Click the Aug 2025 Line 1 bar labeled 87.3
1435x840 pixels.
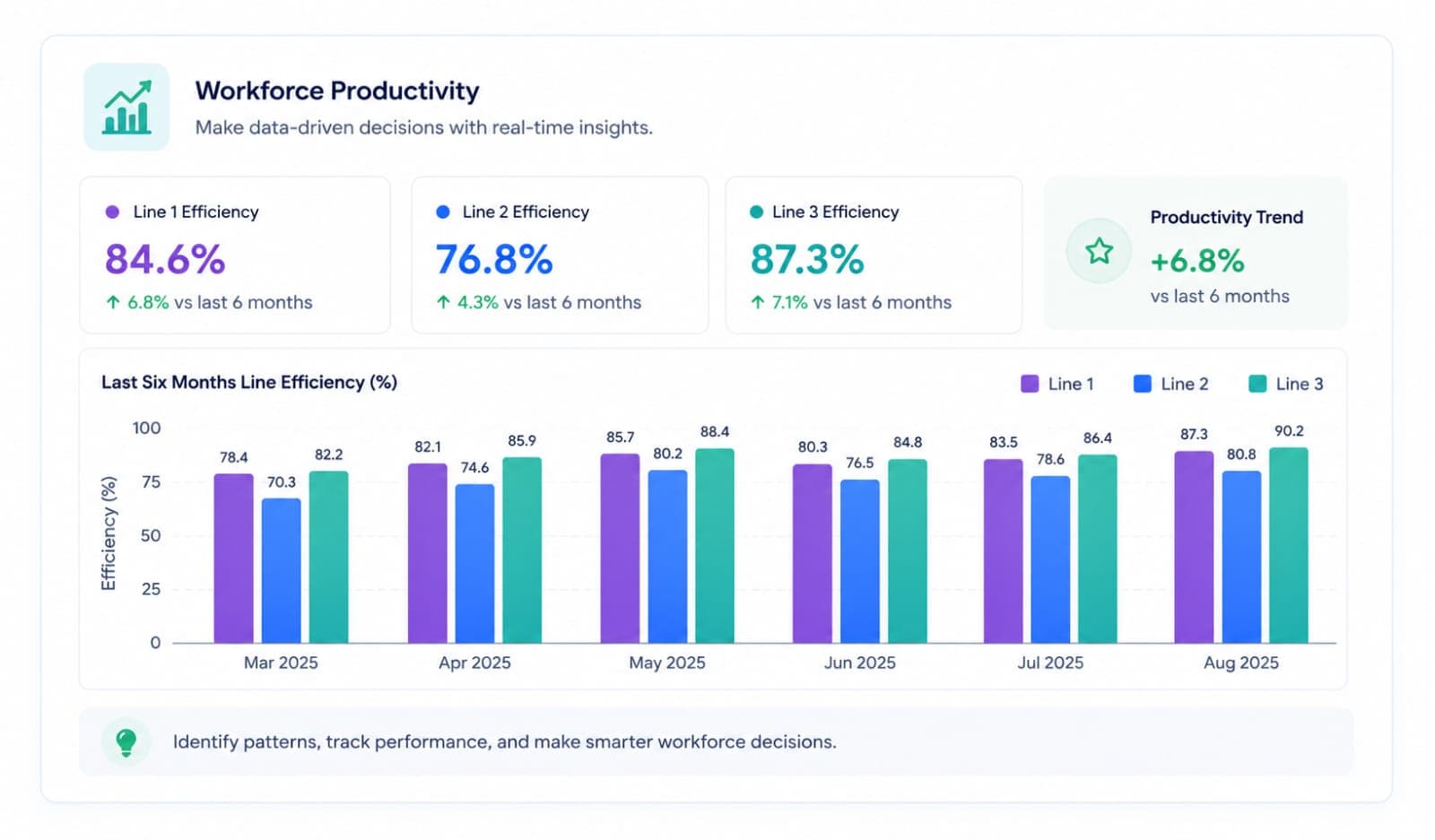[1194, 547]
